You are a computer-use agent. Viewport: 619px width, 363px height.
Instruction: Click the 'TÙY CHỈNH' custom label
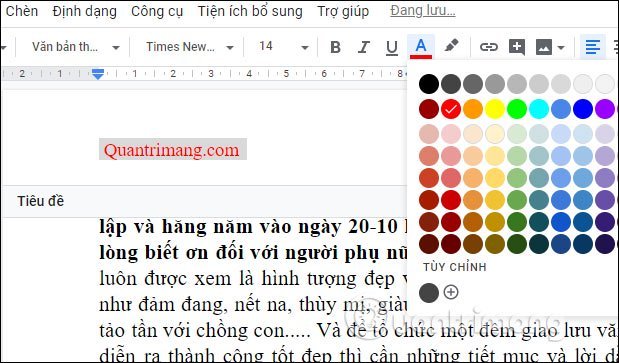point(455,267)
